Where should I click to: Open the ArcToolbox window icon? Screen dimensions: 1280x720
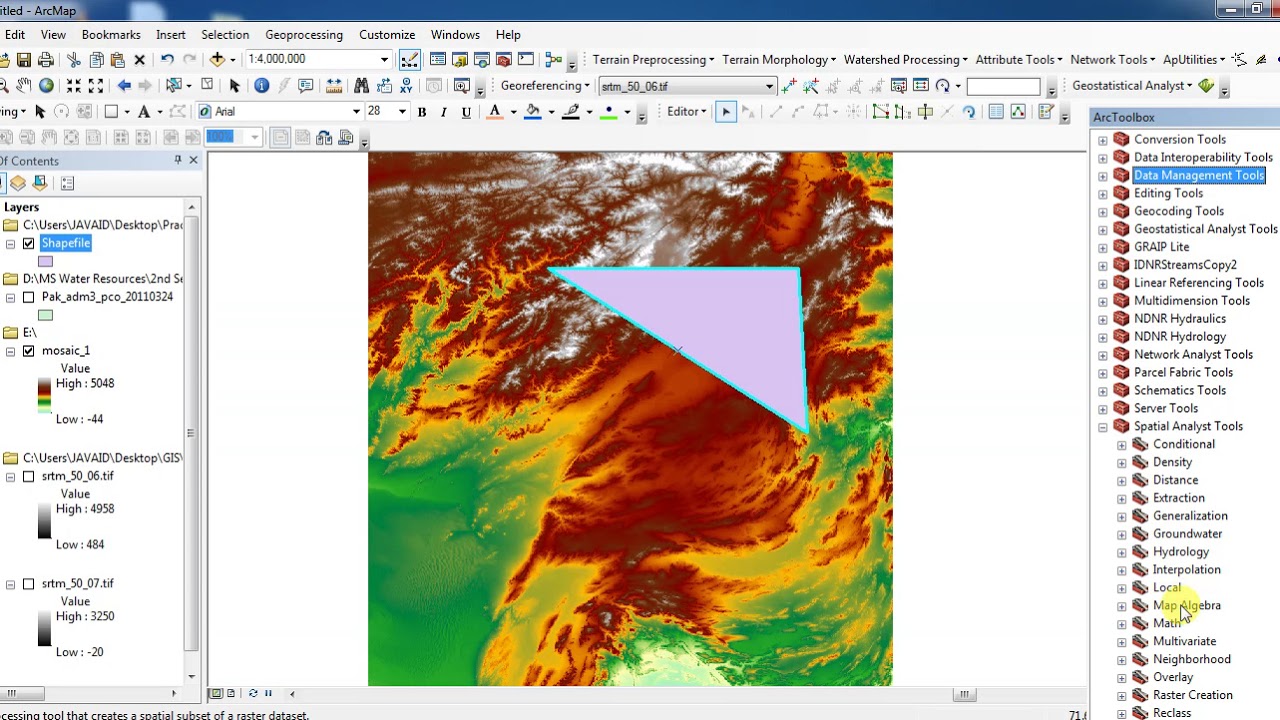click(504, 60)
